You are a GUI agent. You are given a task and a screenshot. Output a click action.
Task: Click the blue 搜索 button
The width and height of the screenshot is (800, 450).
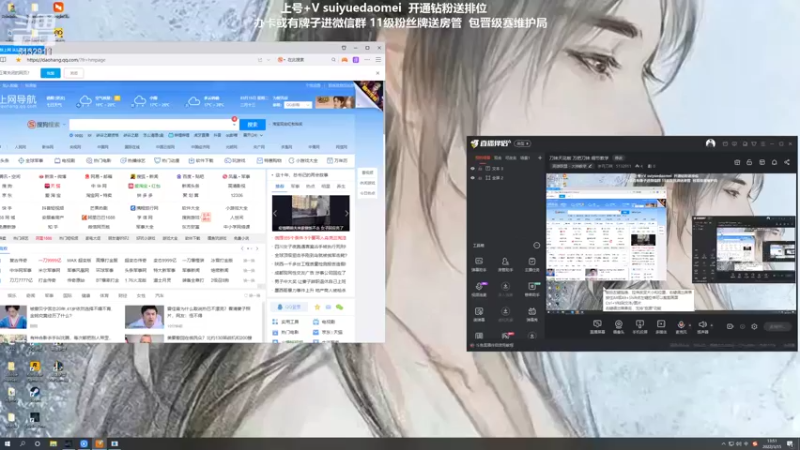tap(253, 124)
